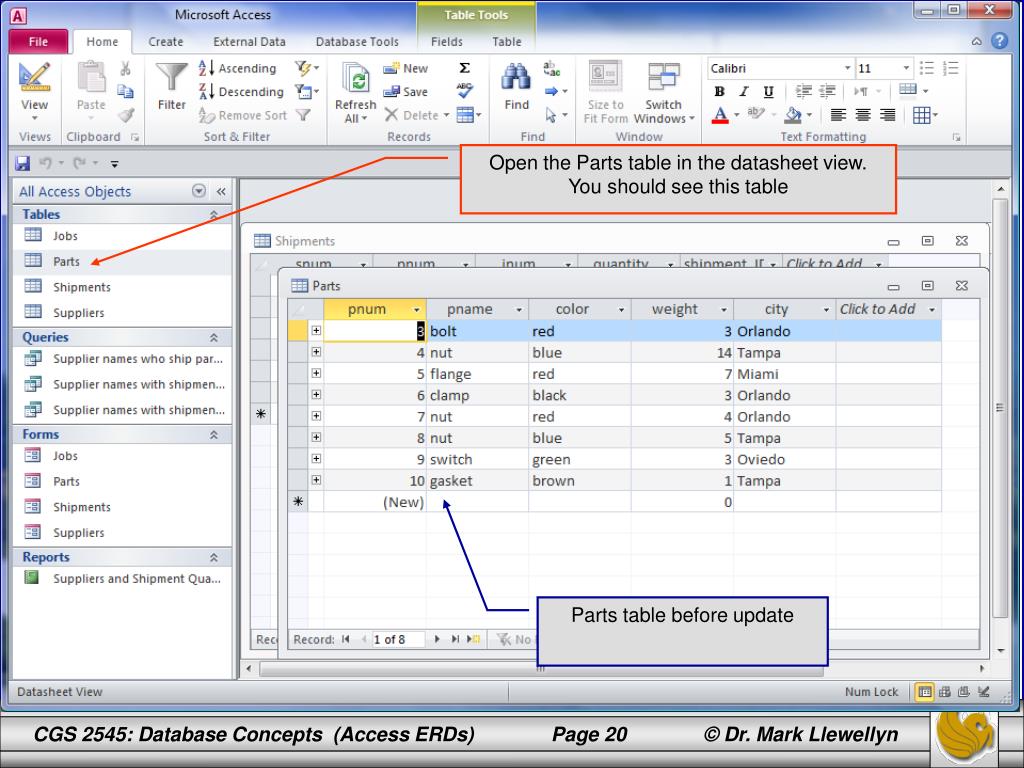Viewport: 1024px width, 768px height.
Task: Click the New record button
Action: pyautogui.click(x=406, y=68)
